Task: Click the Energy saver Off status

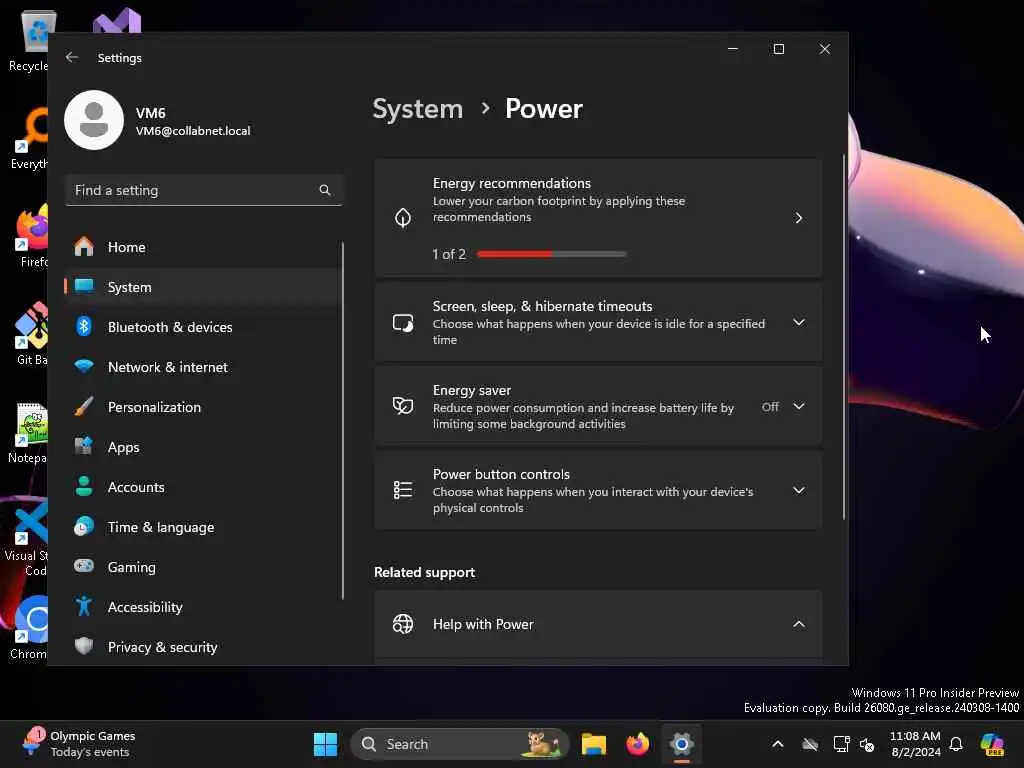Action: coord(770,407)
